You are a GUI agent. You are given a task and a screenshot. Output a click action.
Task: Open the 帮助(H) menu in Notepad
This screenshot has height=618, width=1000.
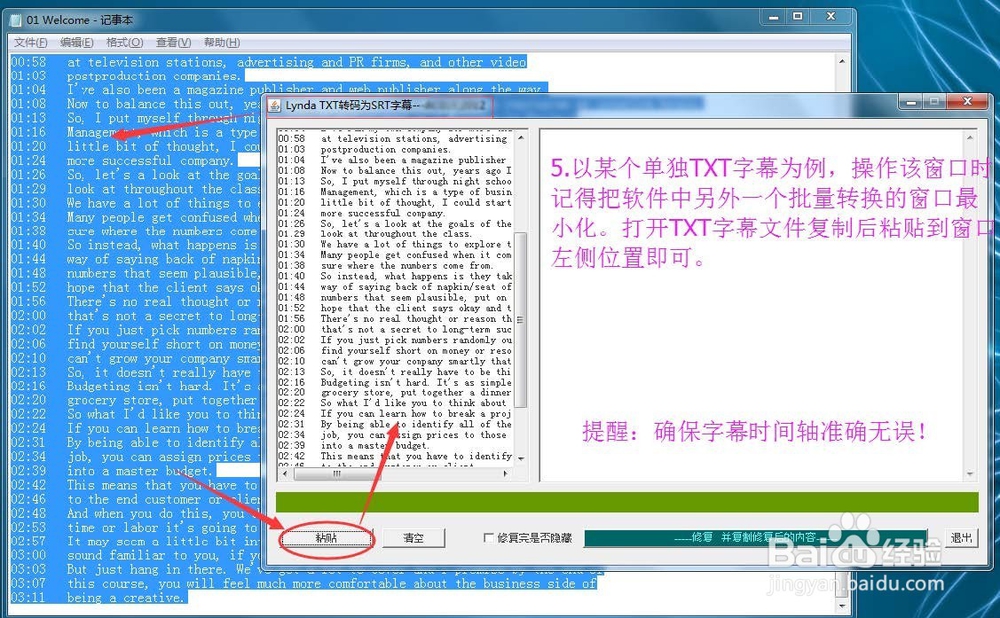tap(221, 42)
